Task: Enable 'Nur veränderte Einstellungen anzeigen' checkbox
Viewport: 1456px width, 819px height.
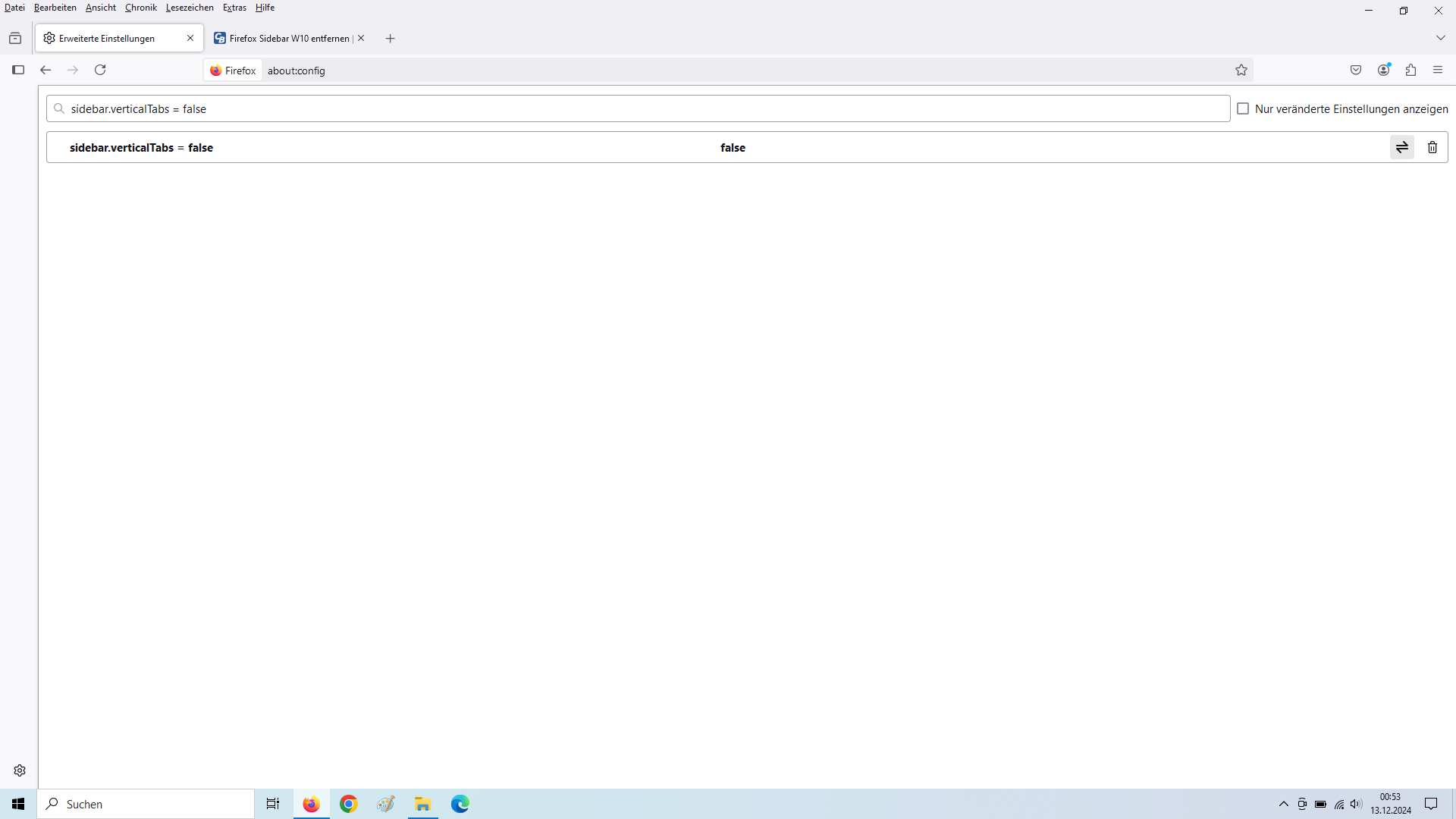Action: click(x=1243, y=108)
